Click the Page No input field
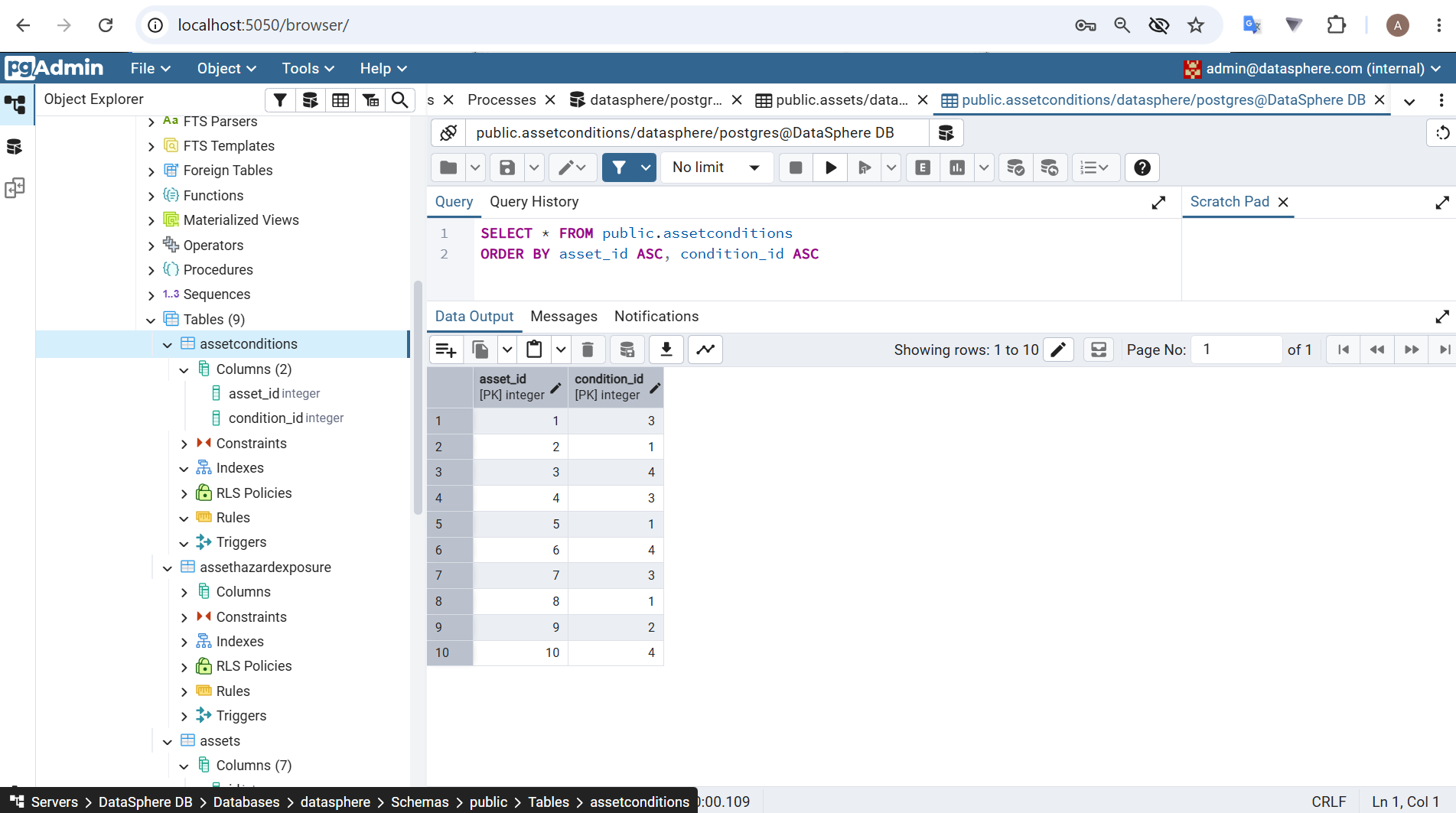Viewport: 1456px width, 813px height. [x=1236, y=350]
